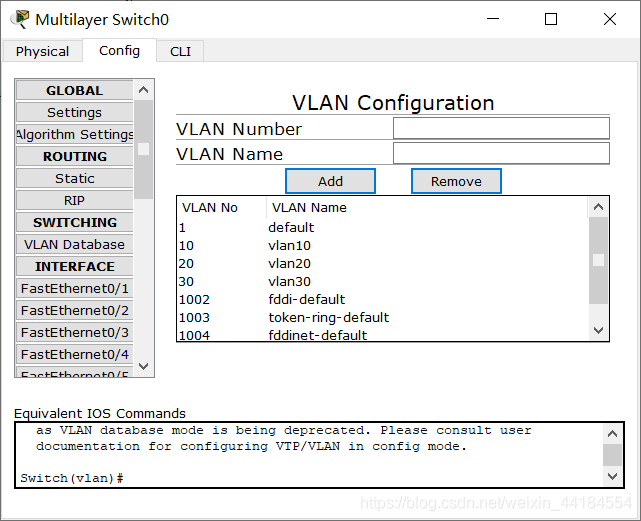Select the VLAN 1 default row
The height and width of the screenshot is (521, 641).
(383, 227)
